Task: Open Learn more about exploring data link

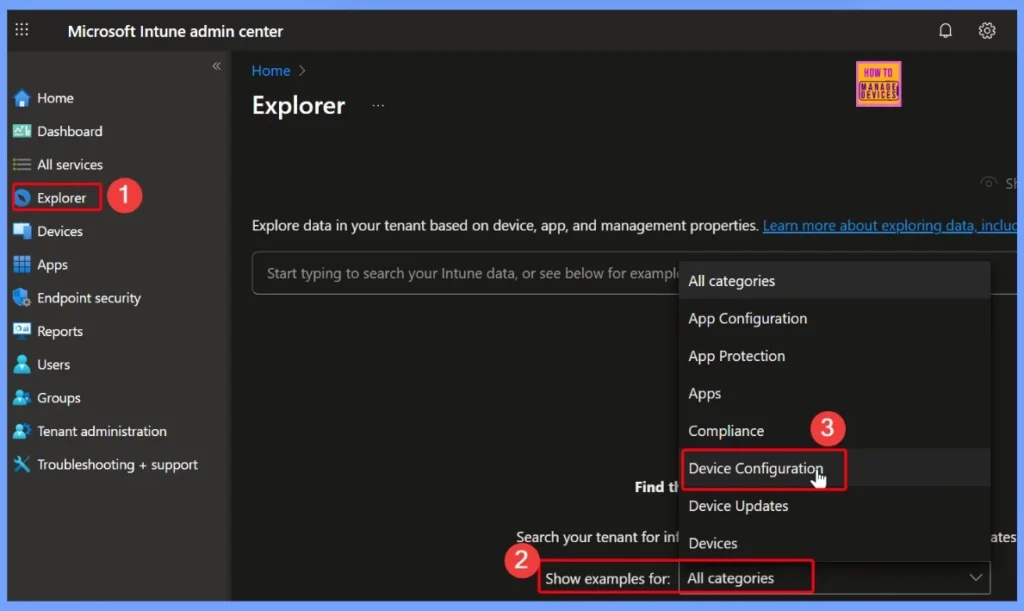Action: coord(889,225)
